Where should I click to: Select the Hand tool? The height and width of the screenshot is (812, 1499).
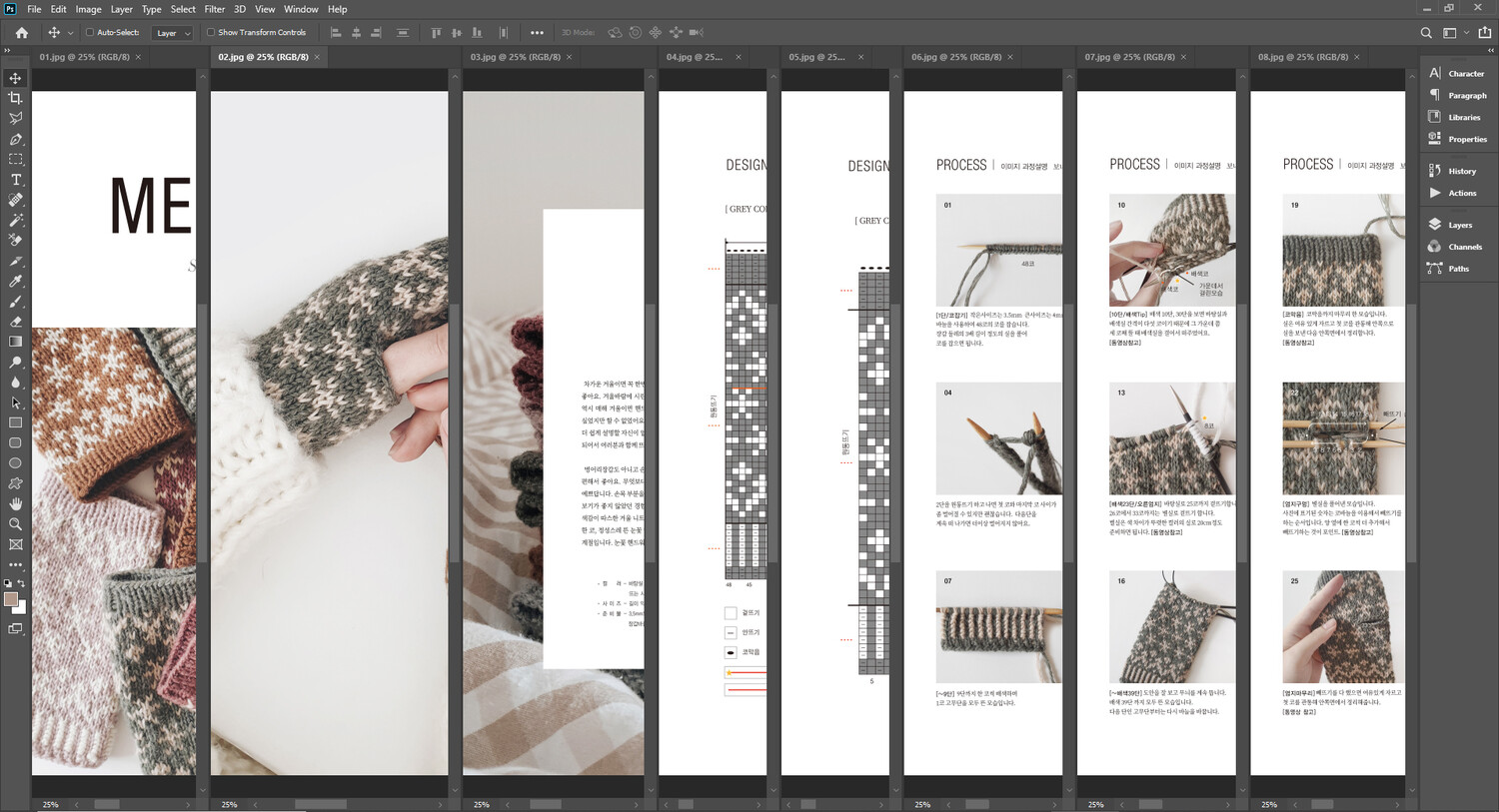click(15, 503)
